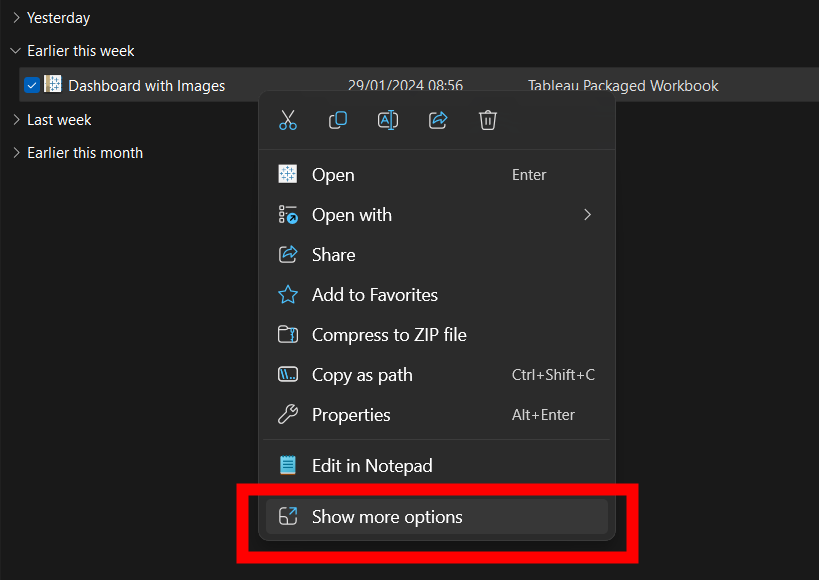The width and height of the screenshot is (819, 580).
Task: Click the Share arrow icon in top row
Action: click(438, 120)
